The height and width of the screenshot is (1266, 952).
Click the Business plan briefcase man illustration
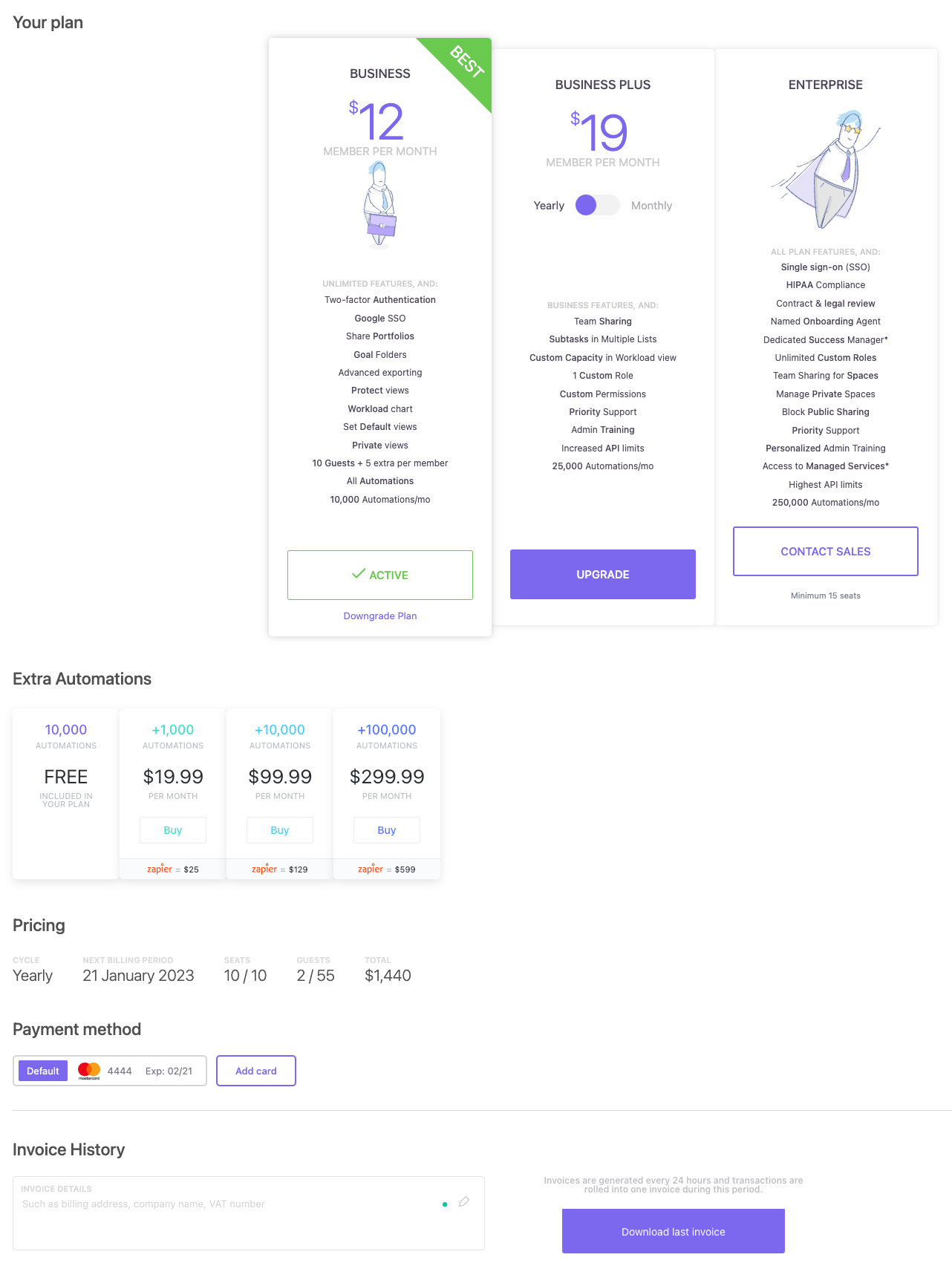[x=380, y=204]
